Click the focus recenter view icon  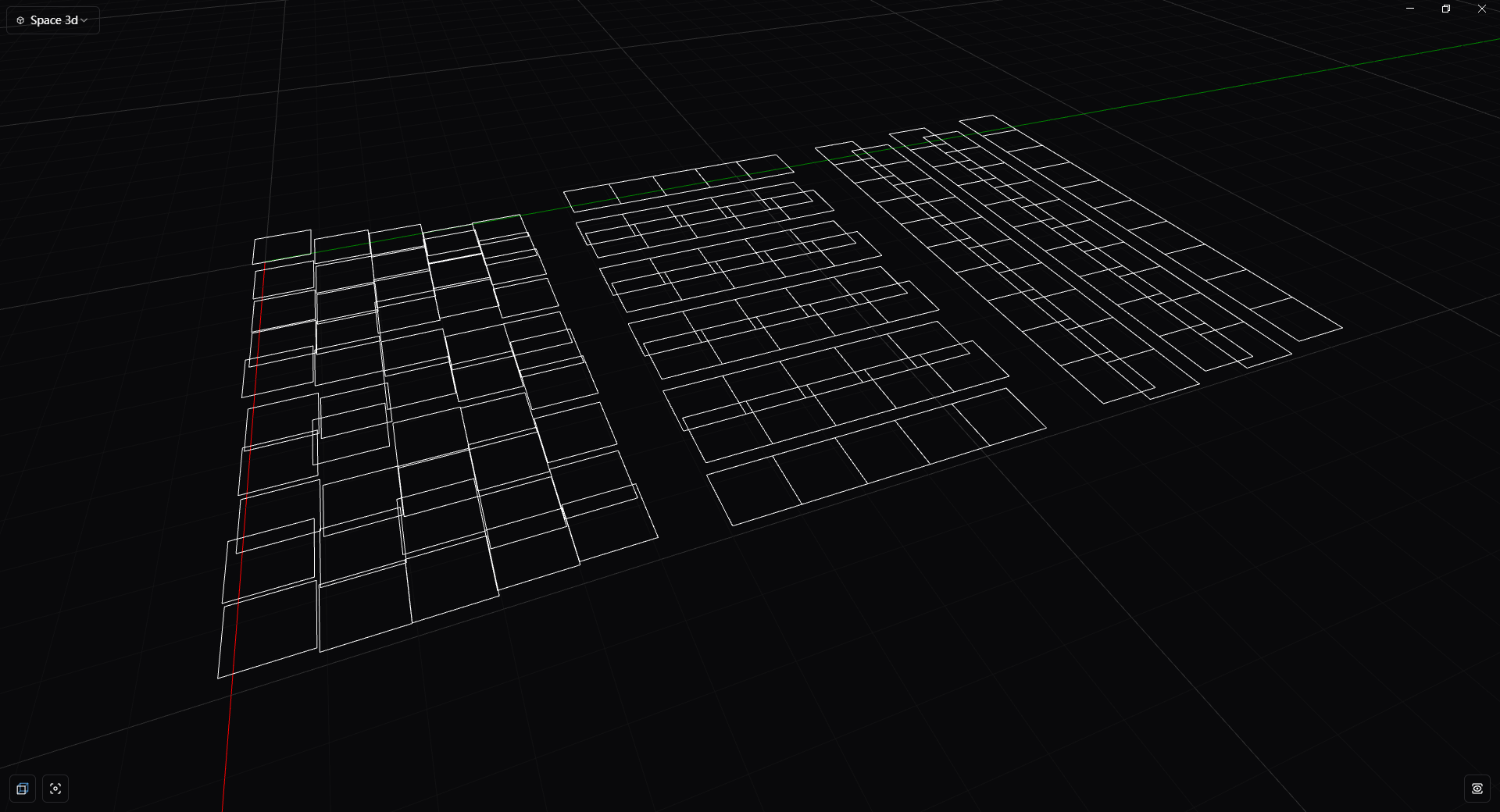click(55, 789)
